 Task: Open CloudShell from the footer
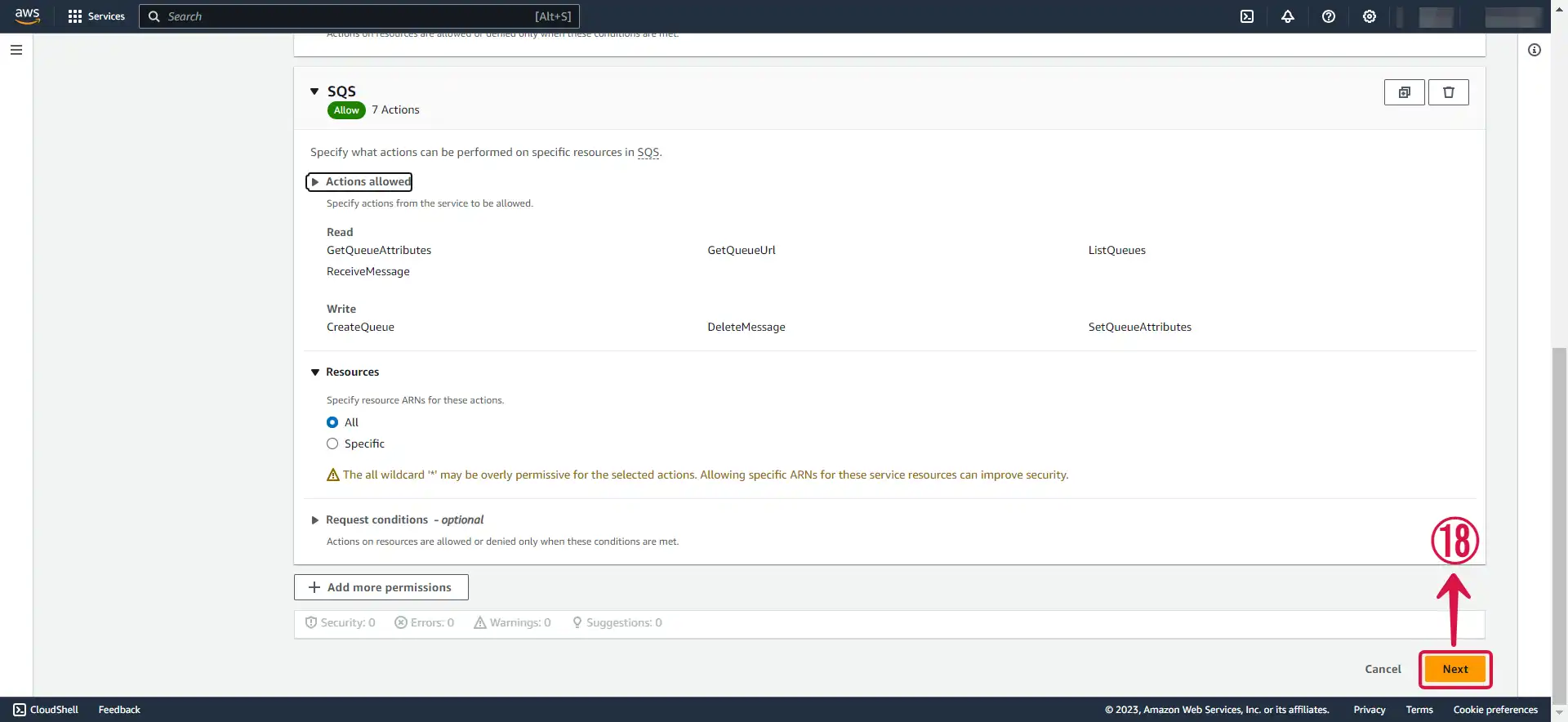click(x=46, y=710)
